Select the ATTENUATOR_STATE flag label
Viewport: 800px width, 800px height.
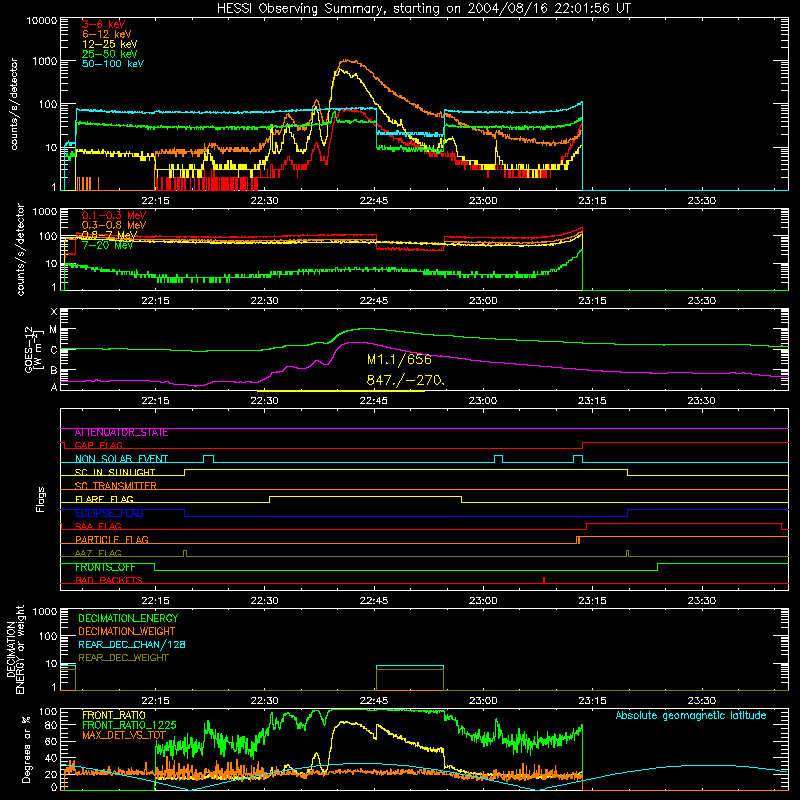click(121, 433)
